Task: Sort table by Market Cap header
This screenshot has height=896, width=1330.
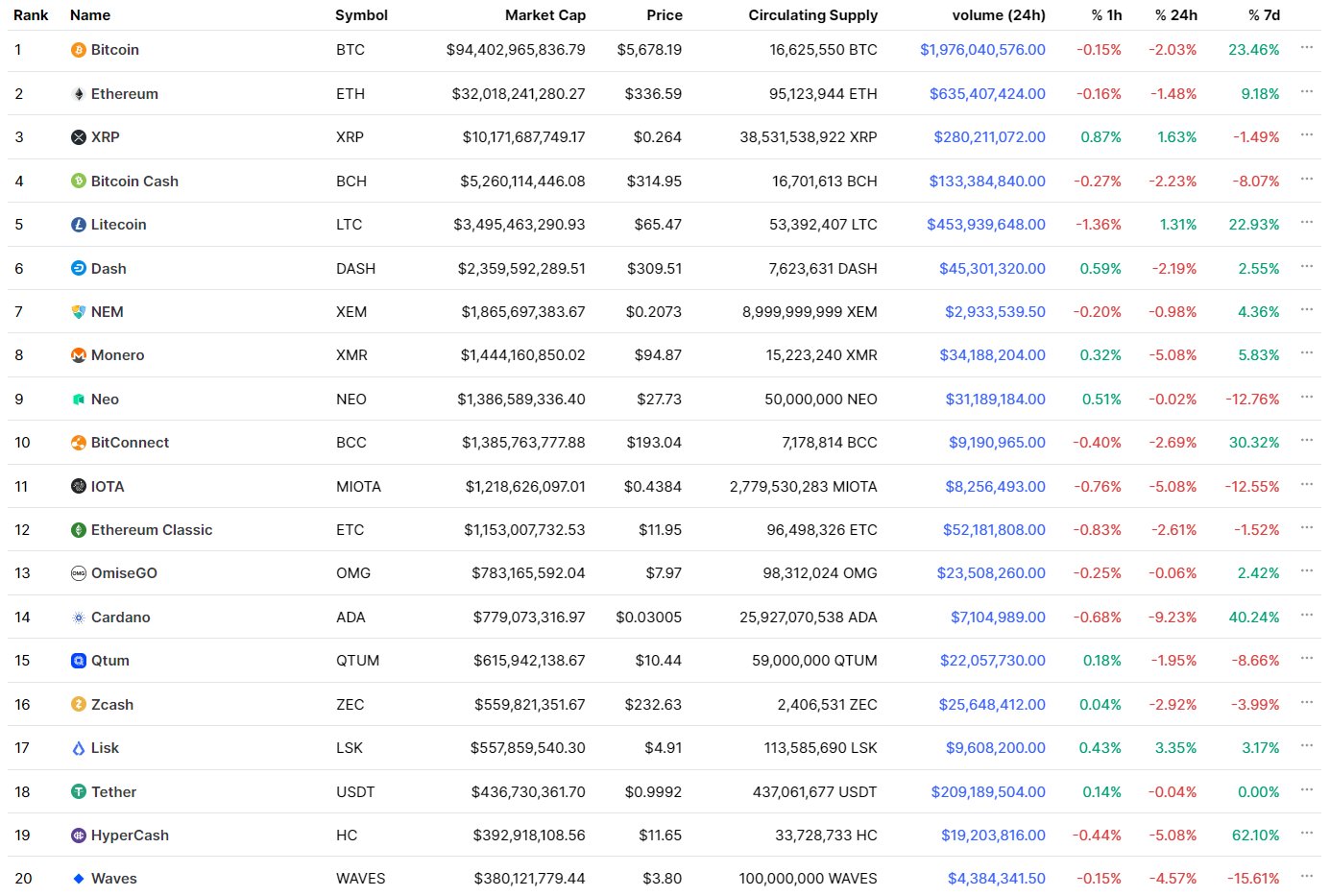Action: pos(545,15)
